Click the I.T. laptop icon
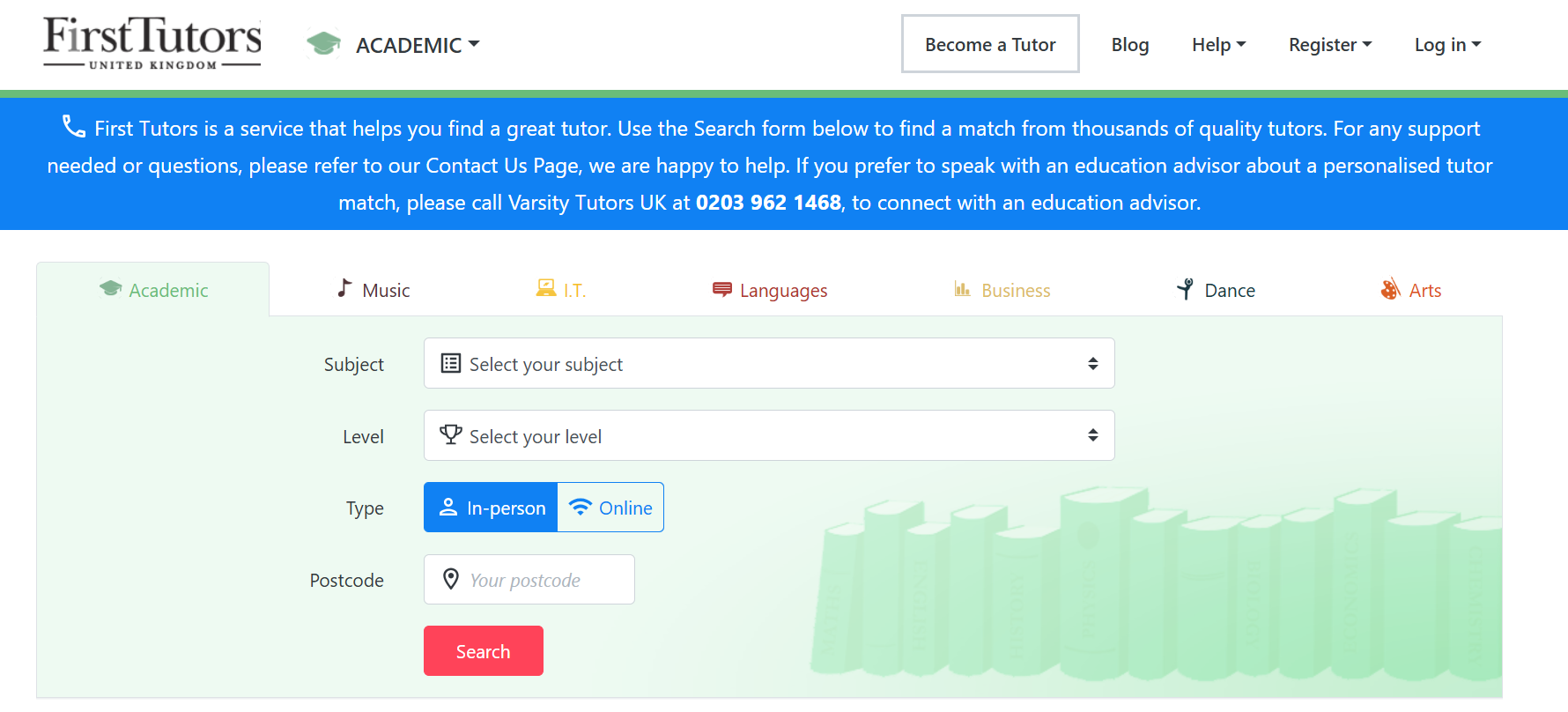1568x712 pixels. 546,288
